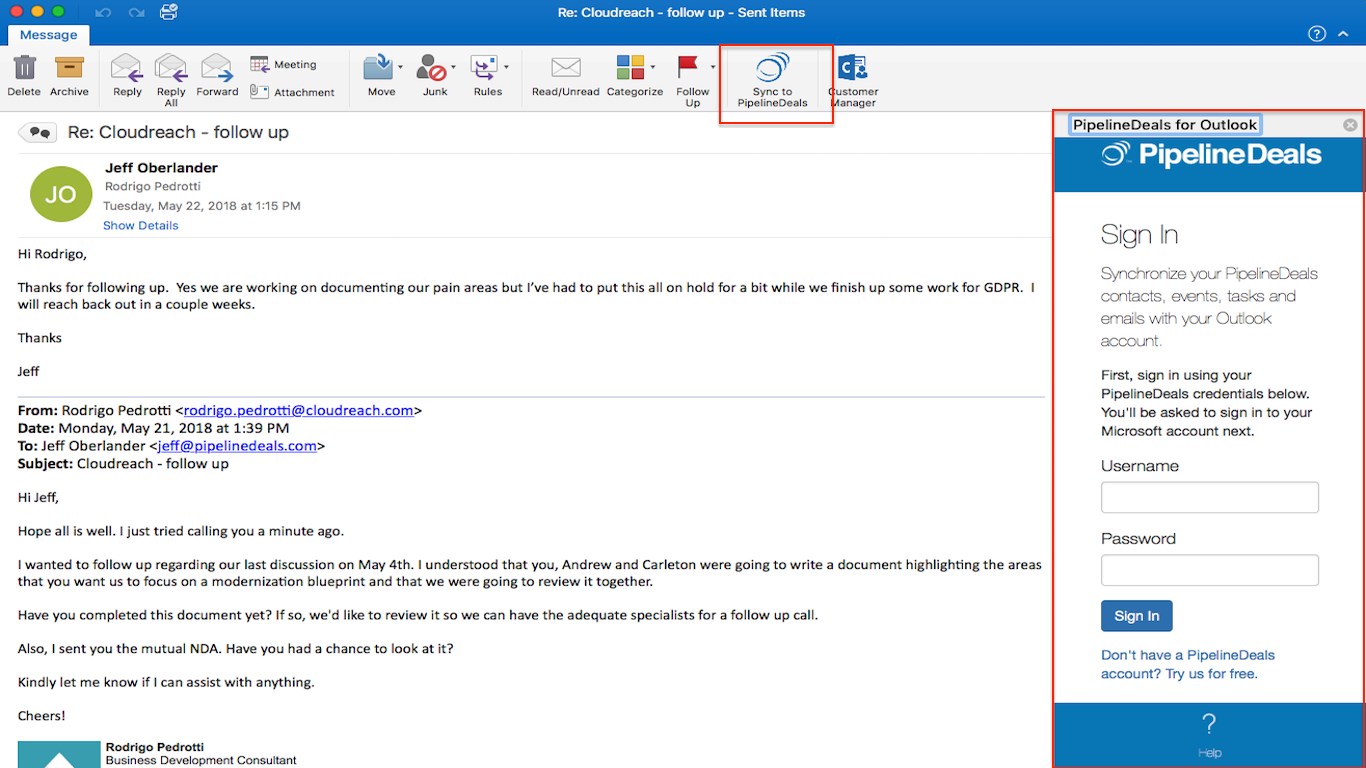Viewport: 1366px width, 768px height.
Task: Open Customer Manager add-in
Action: pyautogui.click(x=853, y=81)
